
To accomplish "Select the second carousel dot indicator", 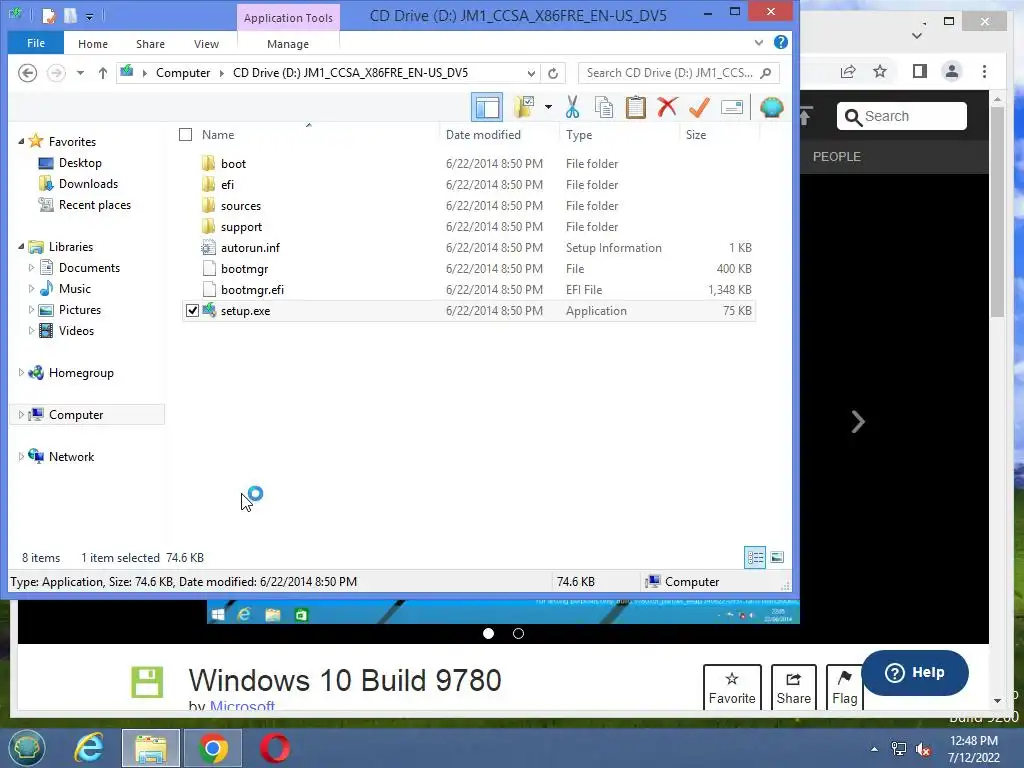I will point(518,633).
